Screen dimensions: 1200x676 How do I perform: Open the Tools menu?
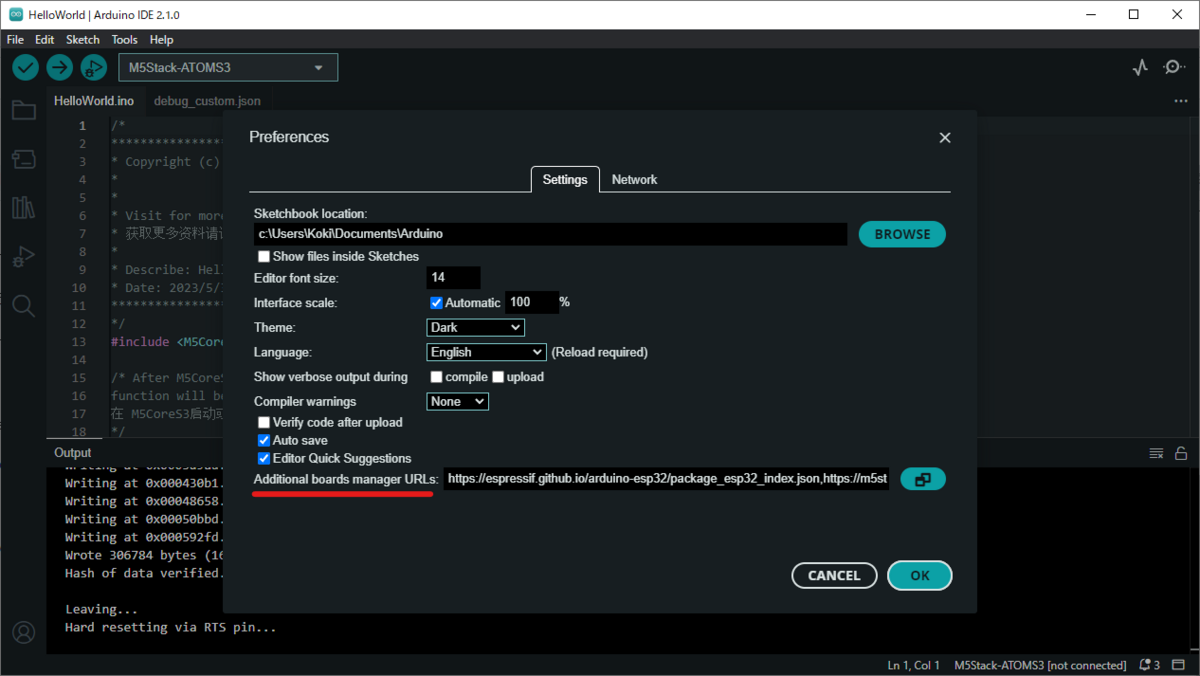(125, 40)
